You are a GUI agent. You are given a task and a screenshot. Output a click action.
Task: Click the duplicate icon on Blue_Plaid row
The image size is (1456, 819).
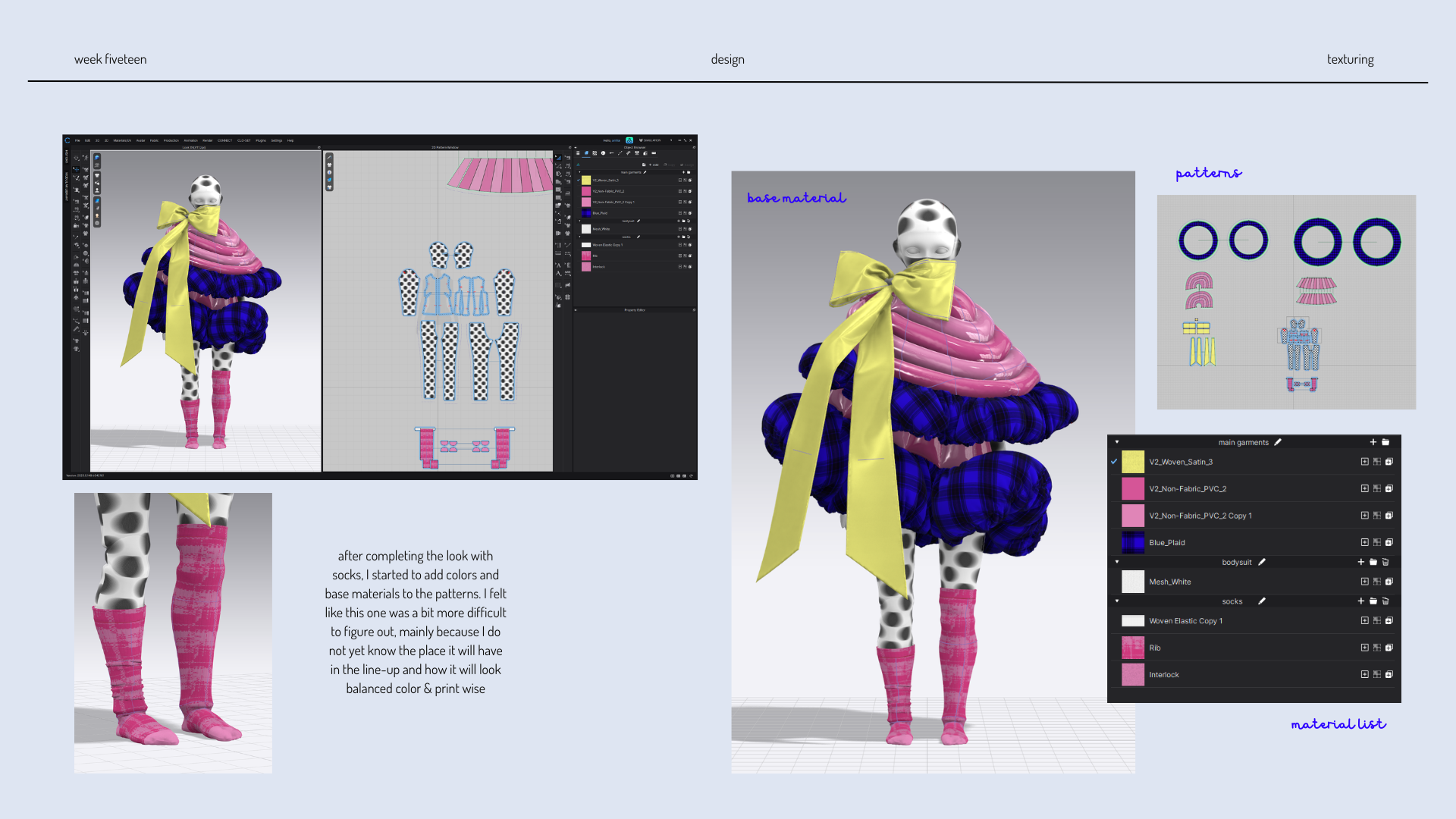(1389, 542)
